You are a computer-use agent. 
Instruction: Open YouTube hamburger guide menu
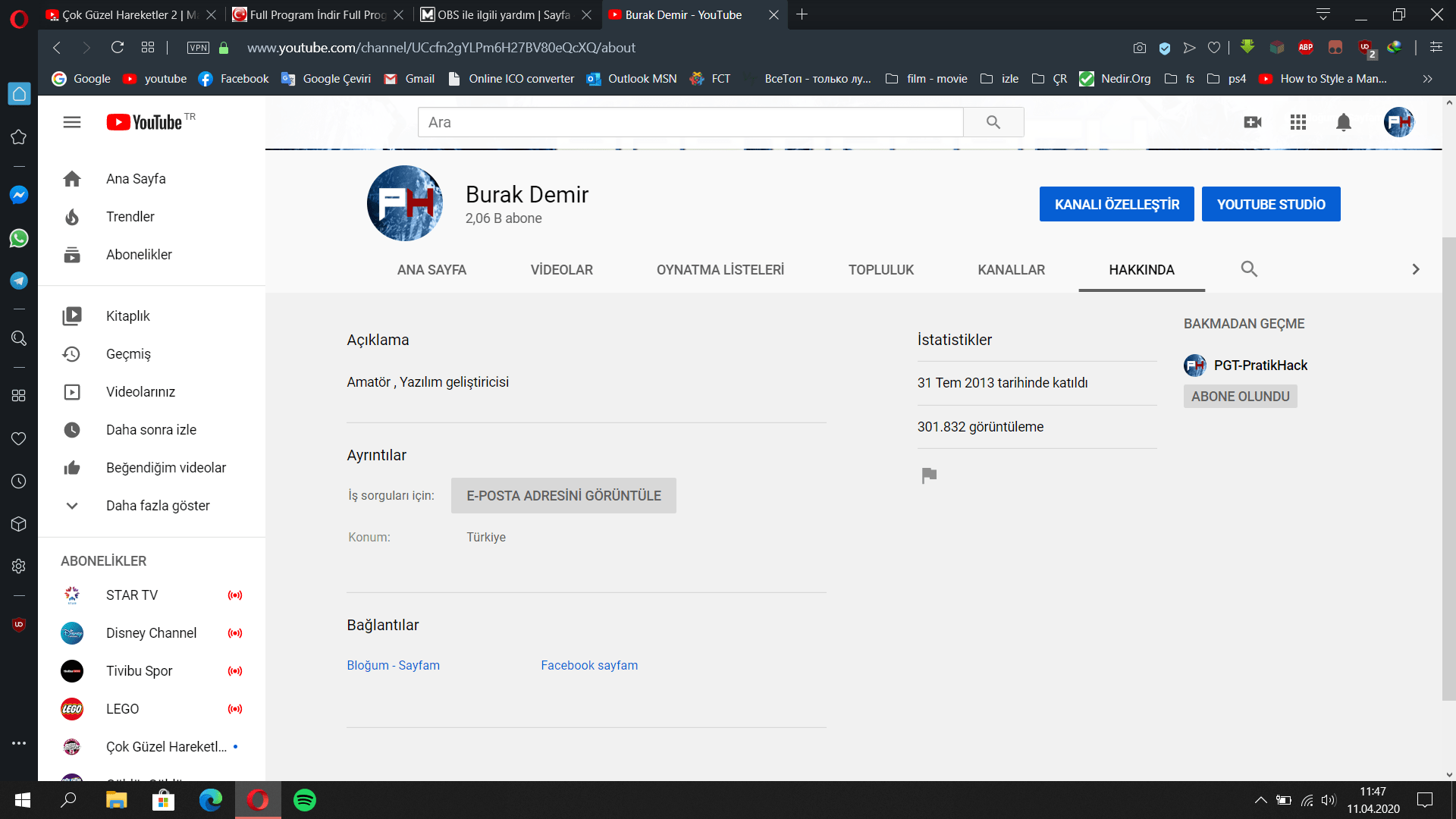[x=72, y=122]
